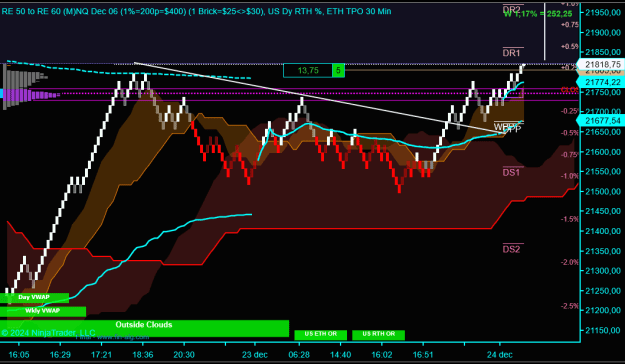
Task: Click the 16:51 time axis label
Action: tap(423, 355)
